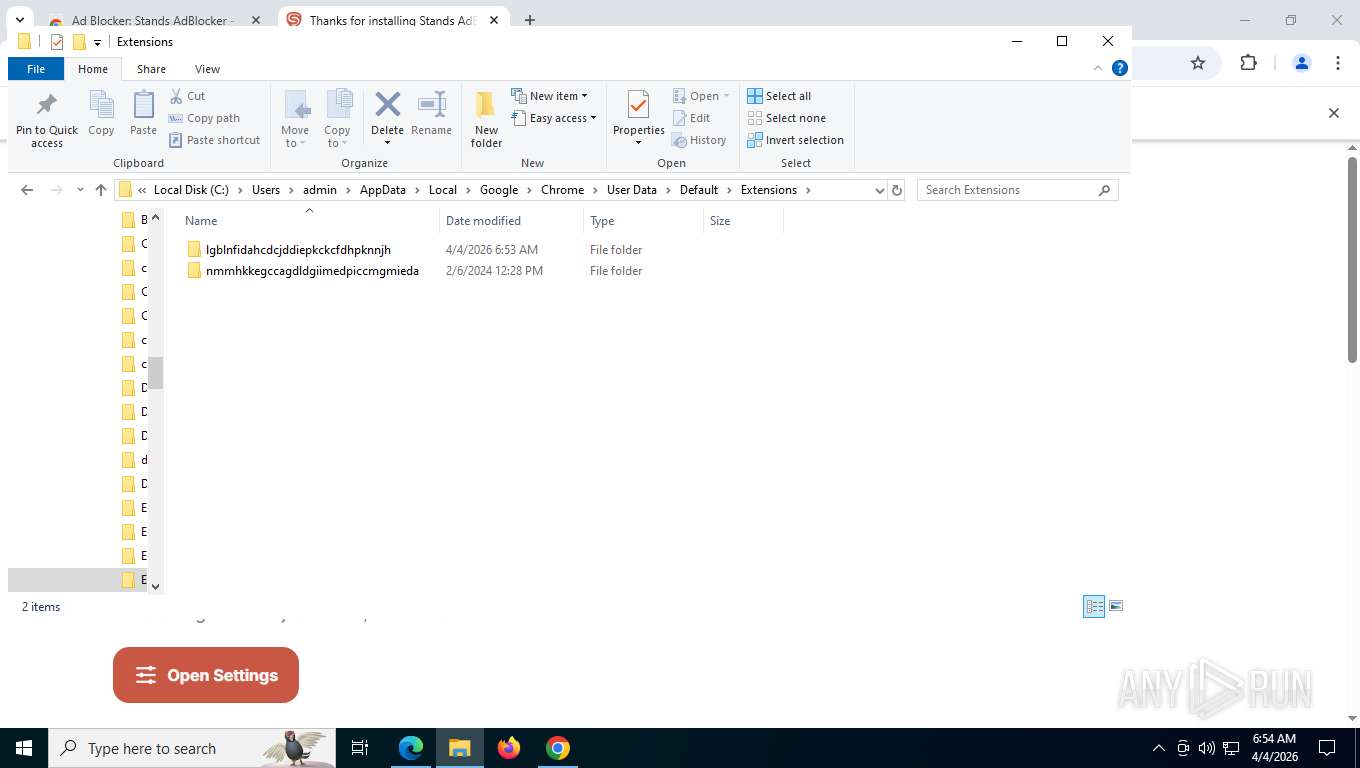
Task: Click the User Data breadcrumb segment
Action: pyautogui.click(x=632, y=190)
